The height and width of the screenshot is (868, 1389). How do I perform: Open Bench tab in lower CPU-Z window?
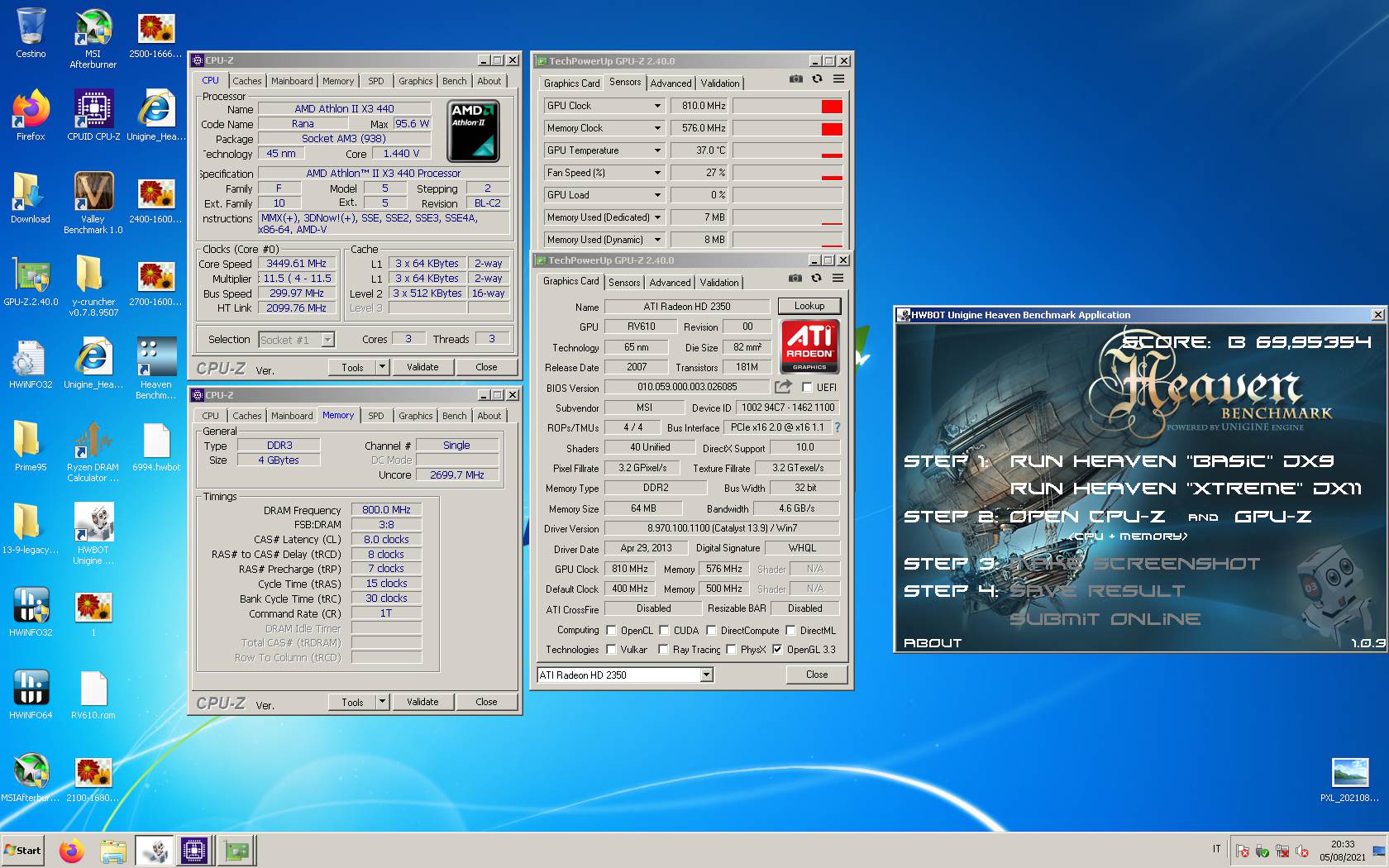tap(454, 416)
